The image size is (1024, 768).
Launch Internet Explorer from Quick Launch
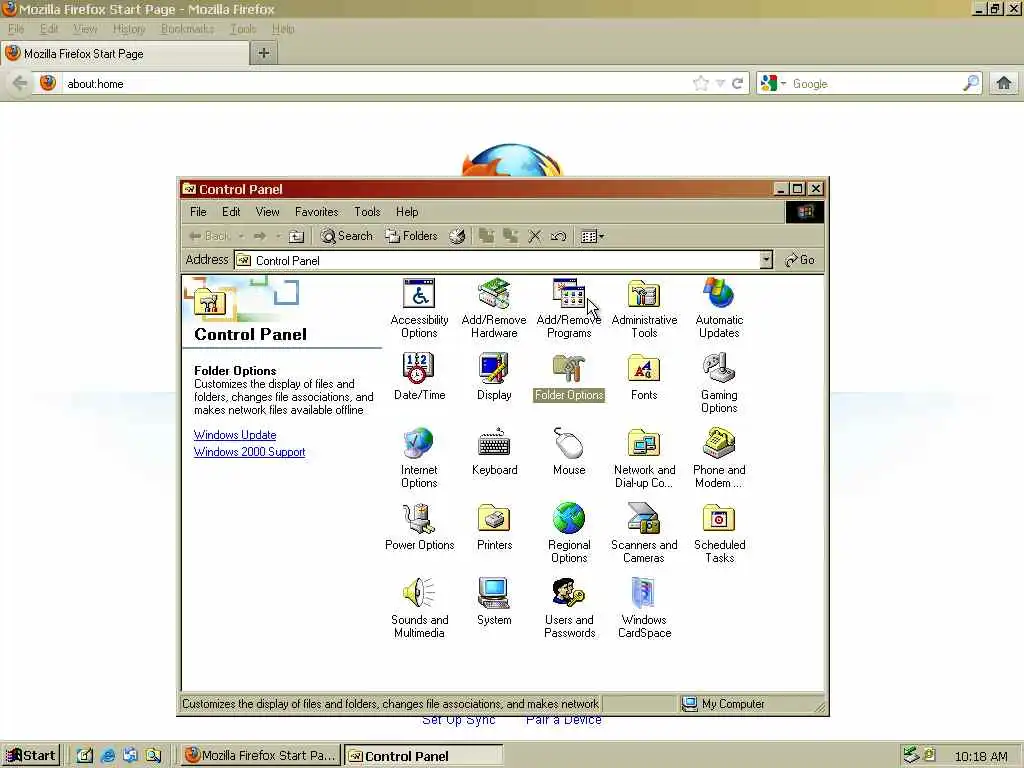pos(108,756)
